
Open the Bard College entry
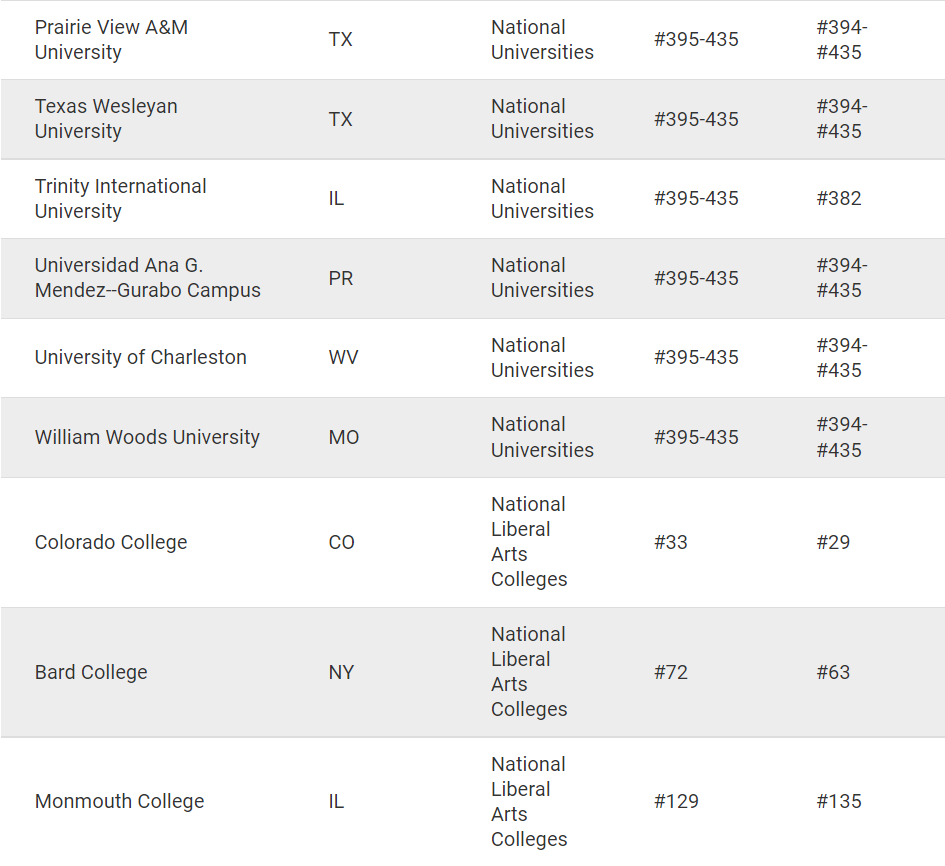point(91,672)
